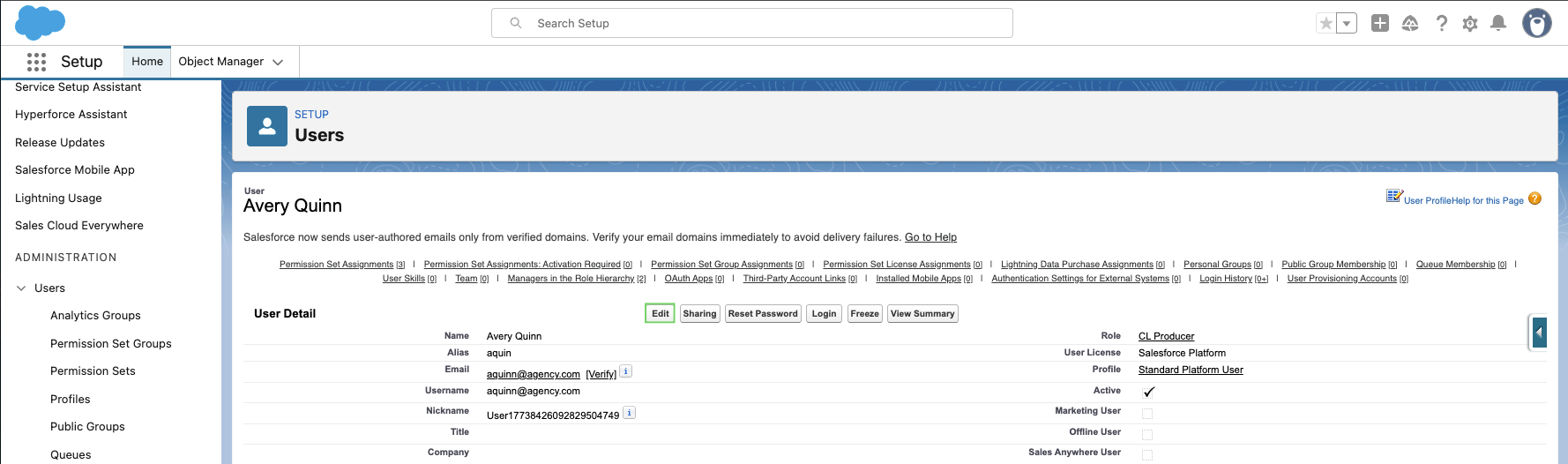The image size is (1568, 464).
Task: Collapse the Users tree section
Action: click(21, 288)
